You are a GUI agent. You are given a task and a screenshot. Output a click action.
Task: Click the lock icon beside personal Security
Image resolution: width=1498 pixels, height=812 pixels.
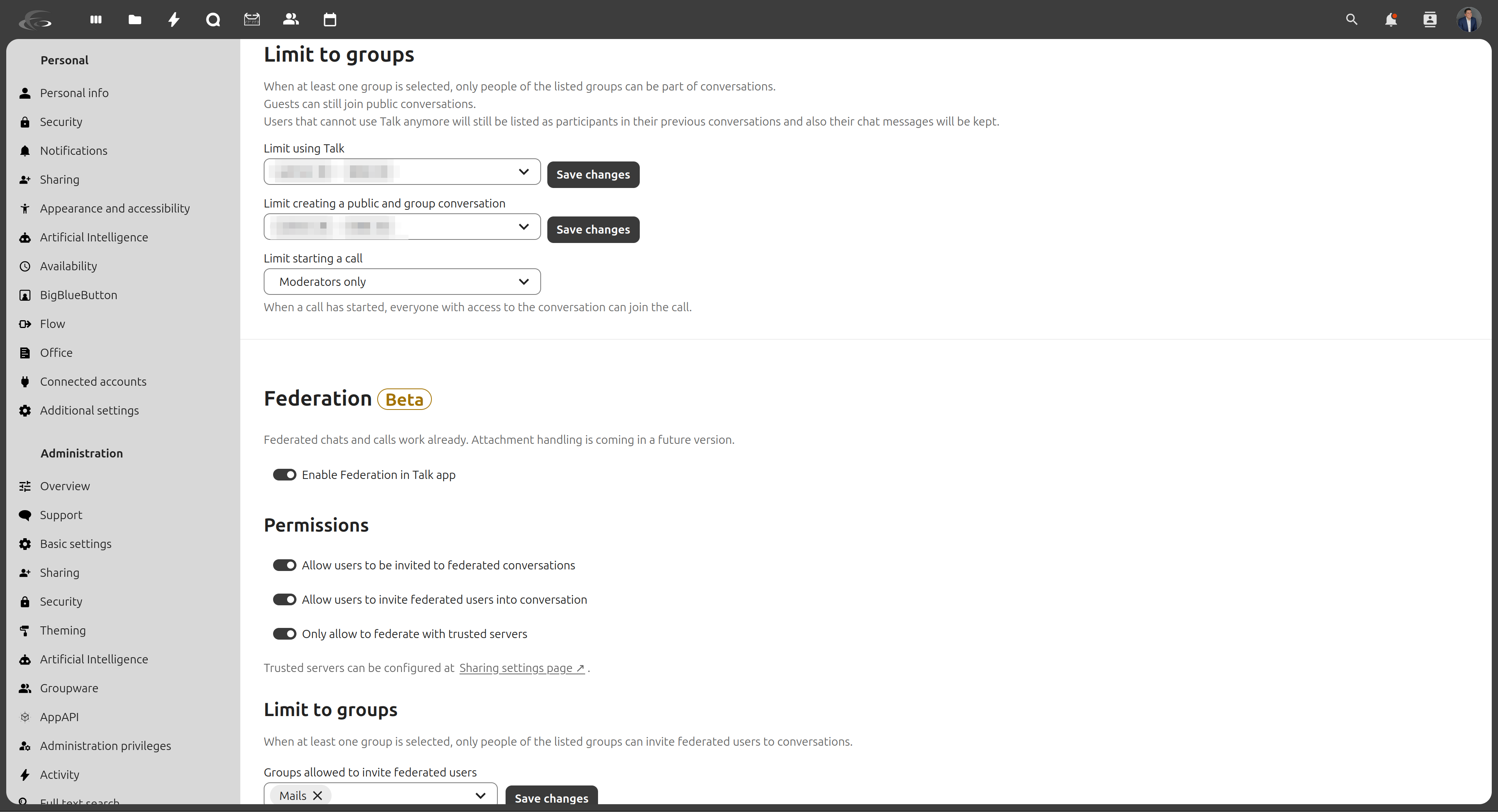coord(25,122)
